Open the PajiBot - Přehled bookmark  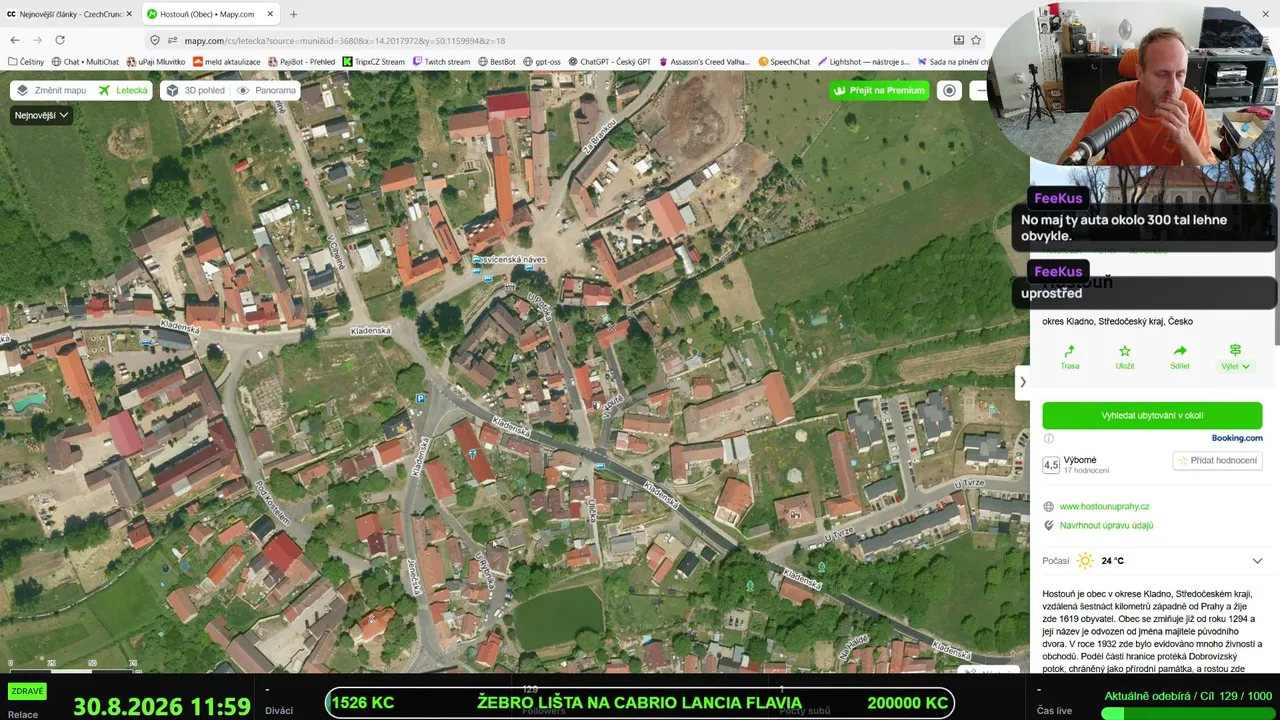(301, 62)
